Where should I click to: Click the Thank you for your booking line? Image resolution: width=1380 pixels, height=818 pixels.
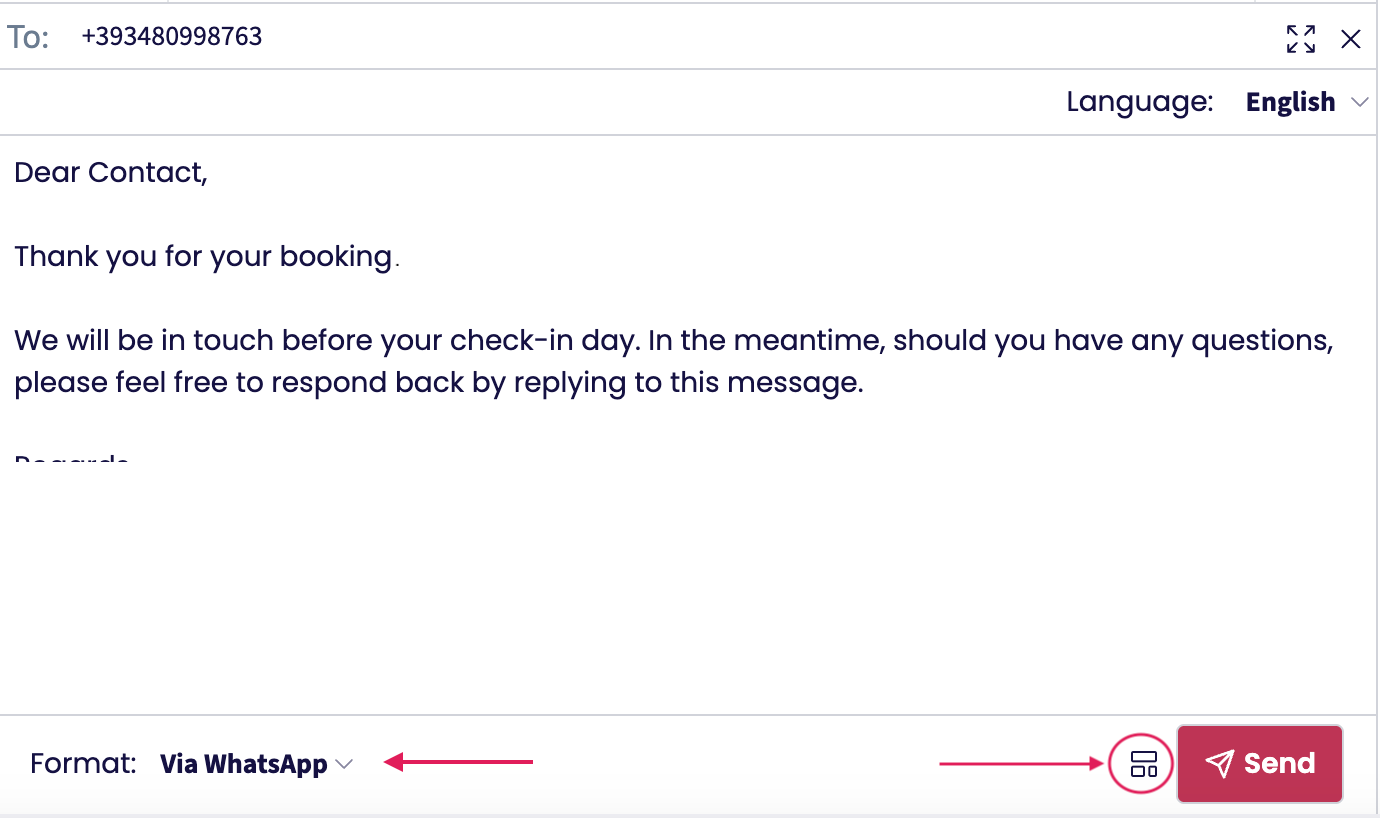point(205,257)
